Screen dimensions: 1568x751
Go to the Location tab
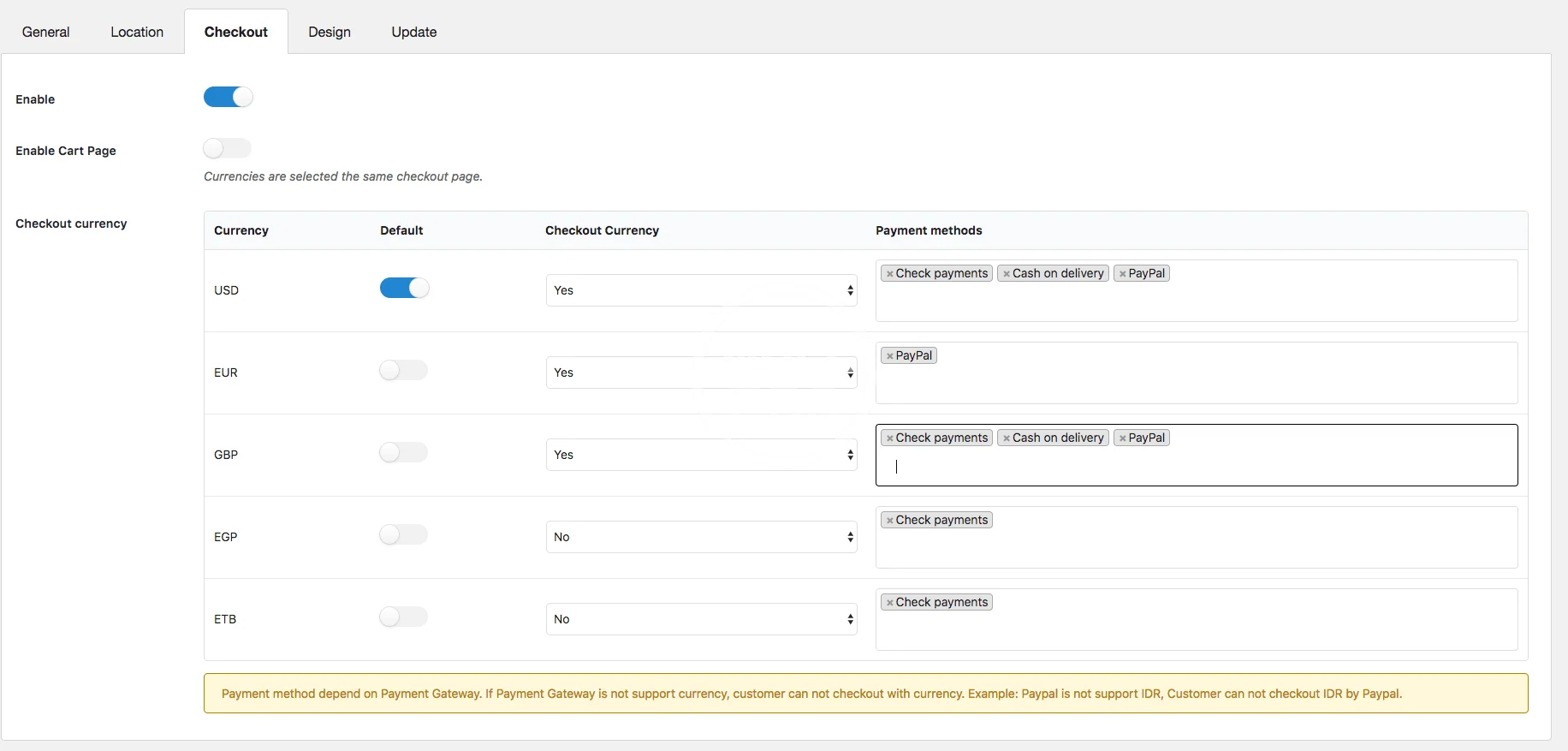click(x=137, y=32)
